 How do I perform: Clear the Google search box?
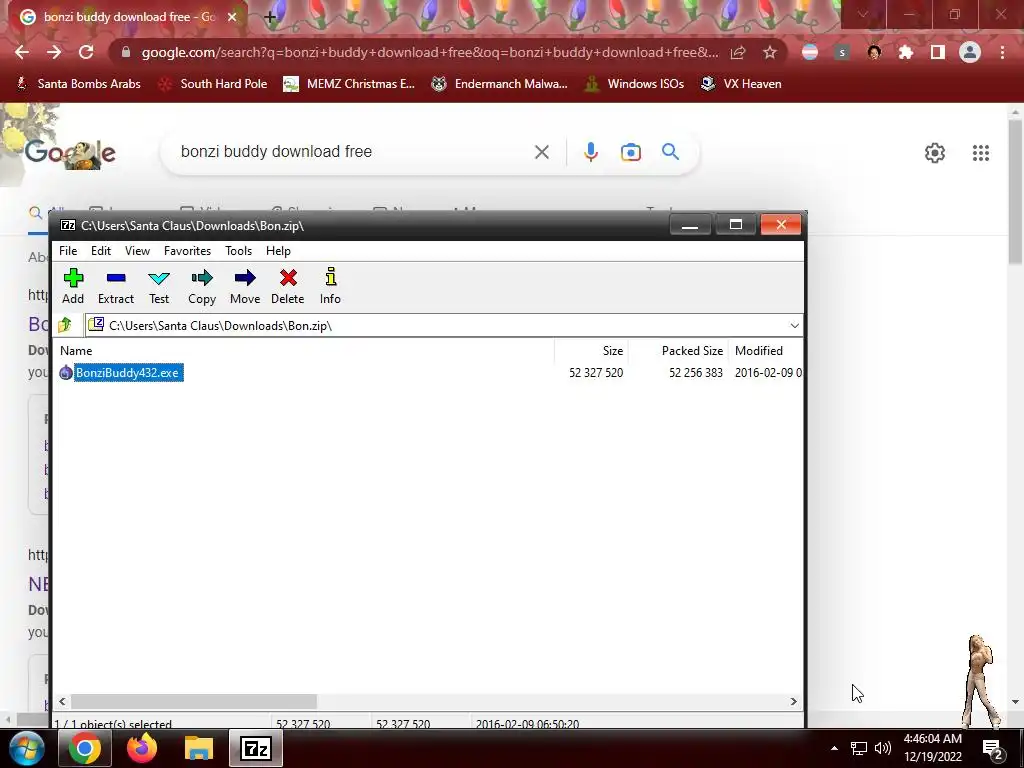tap(541, 152)
